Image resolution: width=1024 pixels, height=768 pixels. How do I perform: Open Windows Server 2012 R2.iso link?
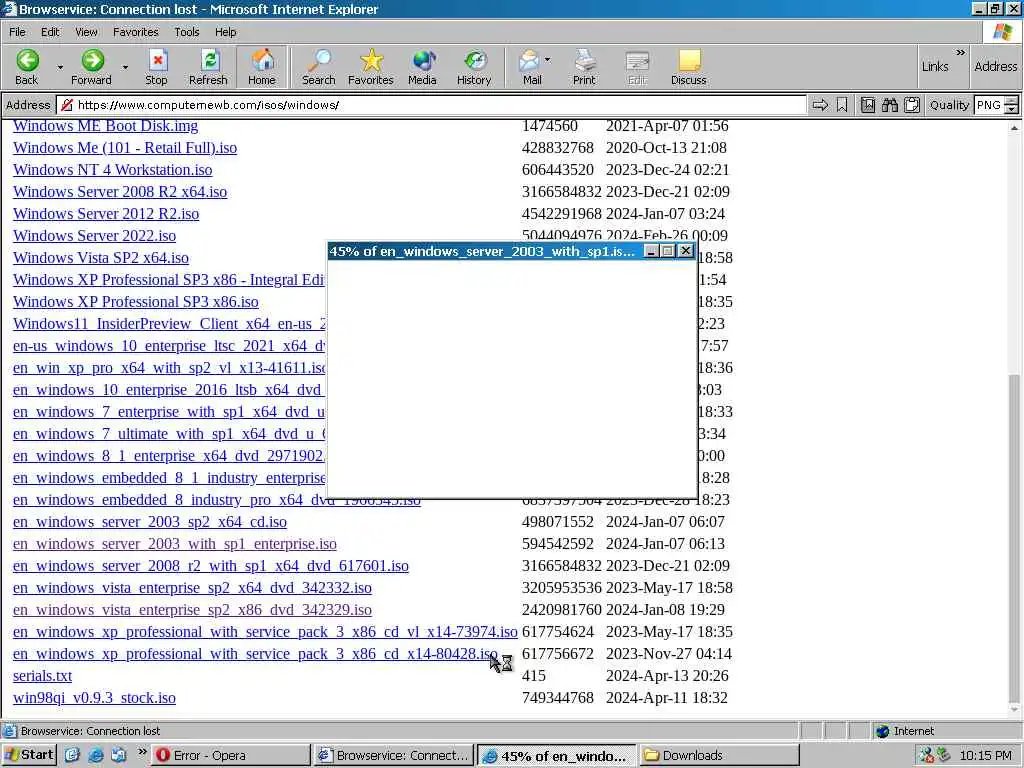(x=106, y=214)
